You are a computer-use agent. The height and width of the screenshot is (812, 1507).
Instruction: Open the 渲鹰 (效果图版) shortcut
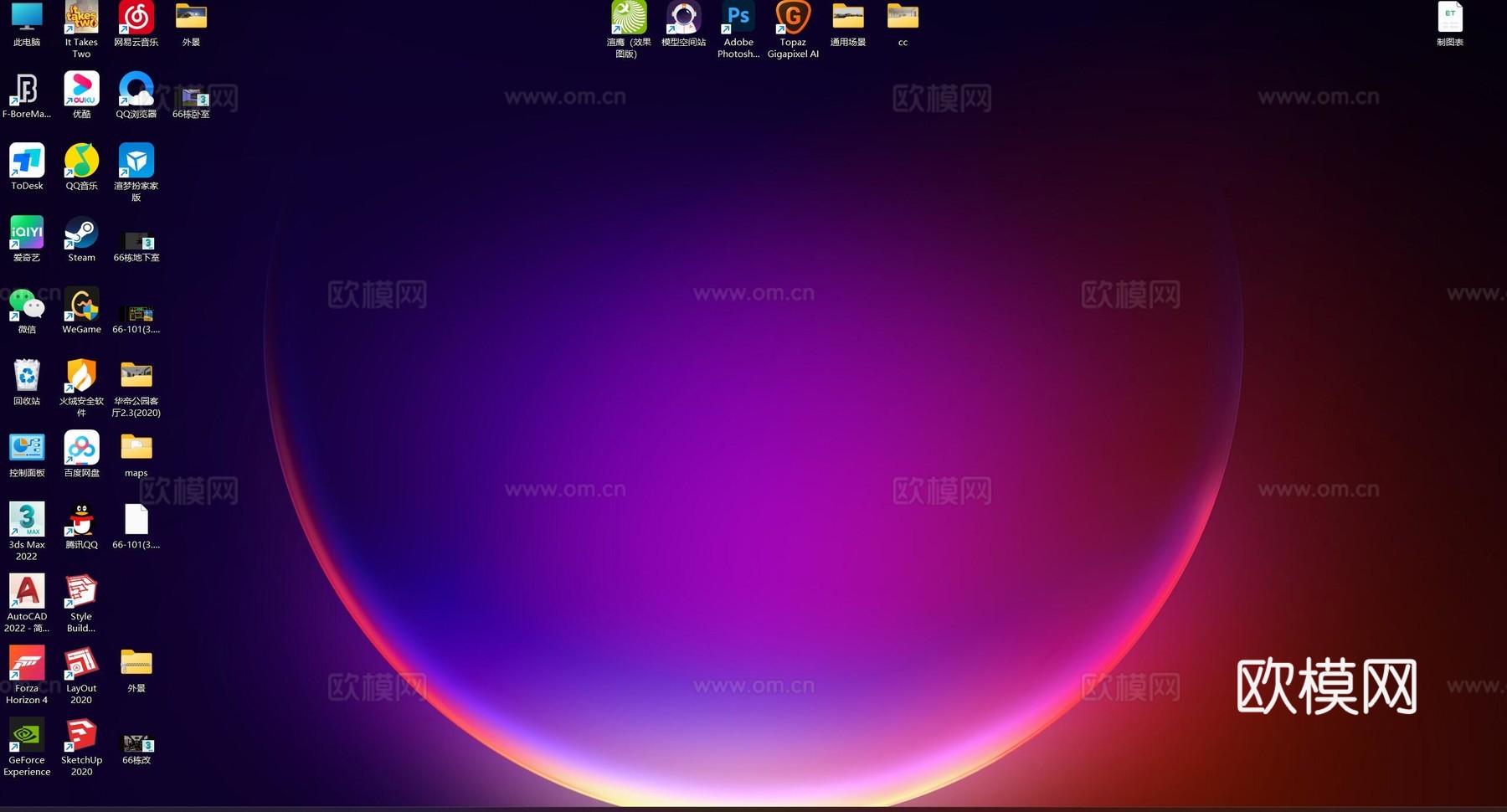point(629,18)
